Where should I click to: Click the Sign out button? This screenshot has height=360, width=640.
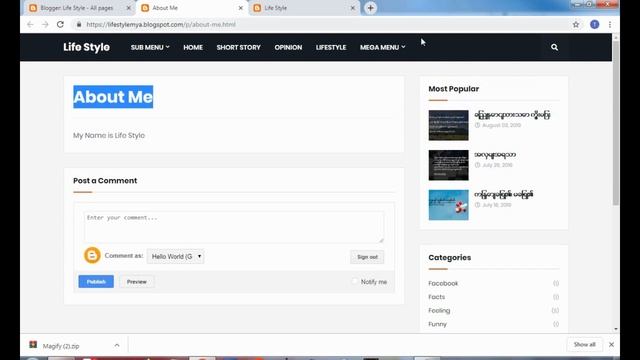[x=367, y=257]
